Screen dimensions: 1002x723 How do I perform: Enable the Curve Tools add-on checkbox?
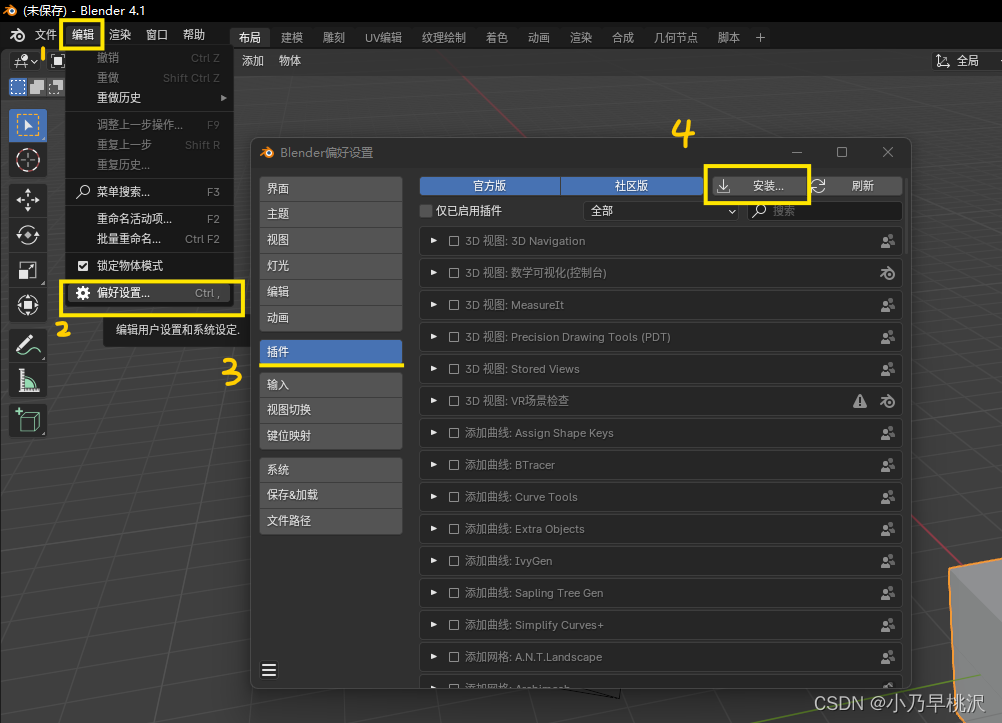click(454, 497)
